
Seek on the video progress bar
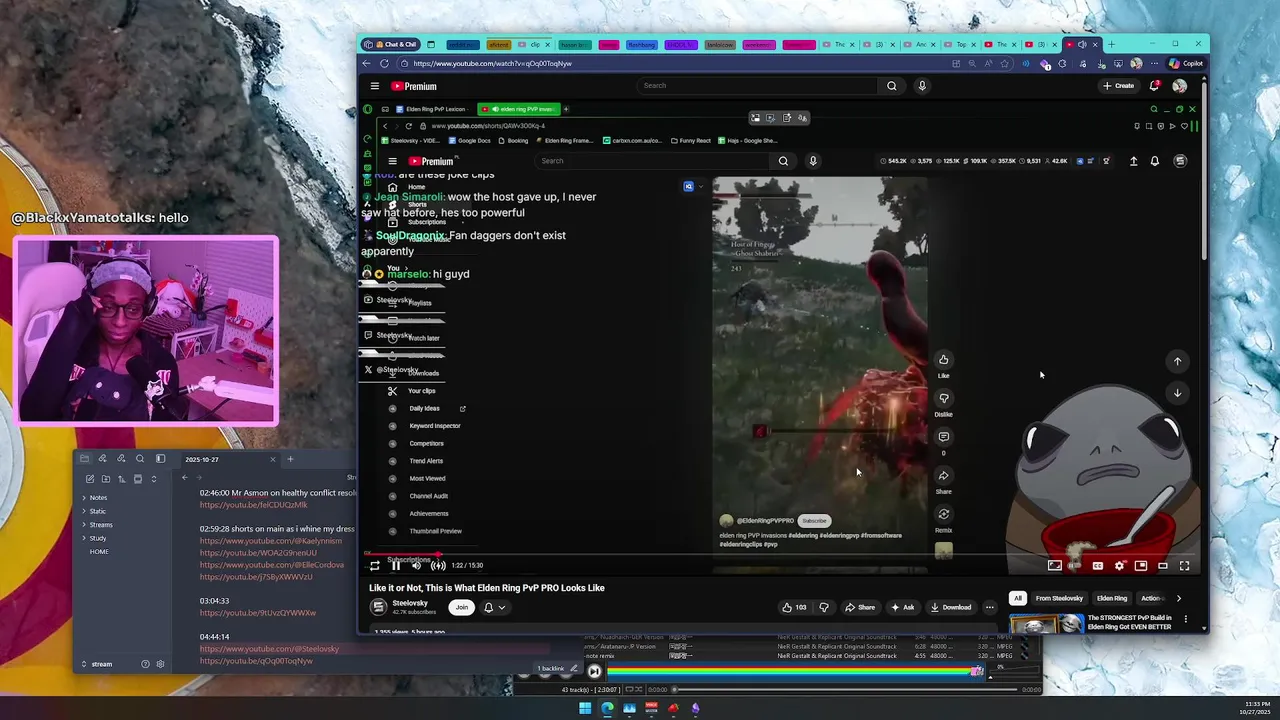(x=782, y=554)
